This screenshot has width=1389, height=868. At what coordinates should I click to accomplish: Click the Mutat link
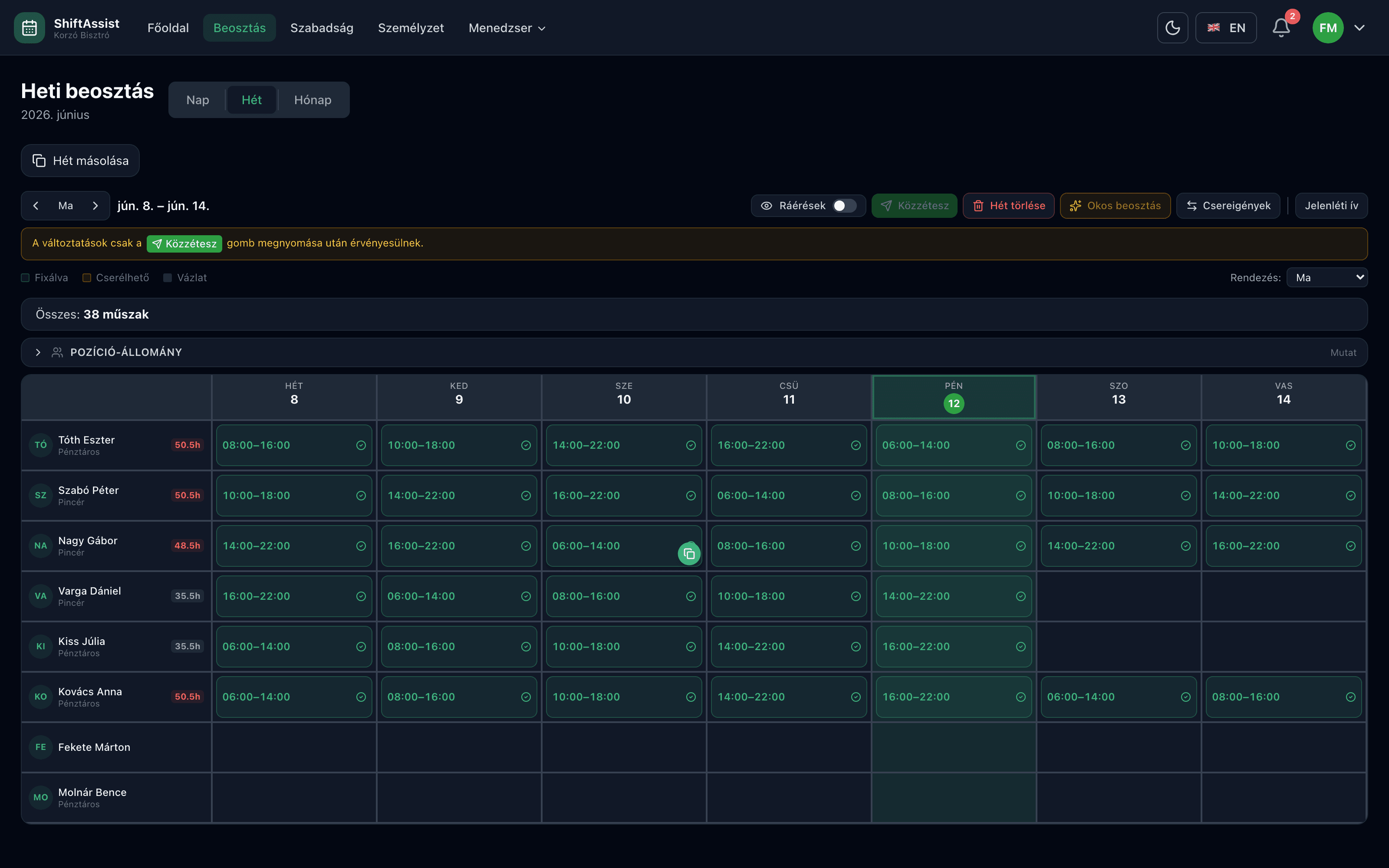tap(1343, 353)
